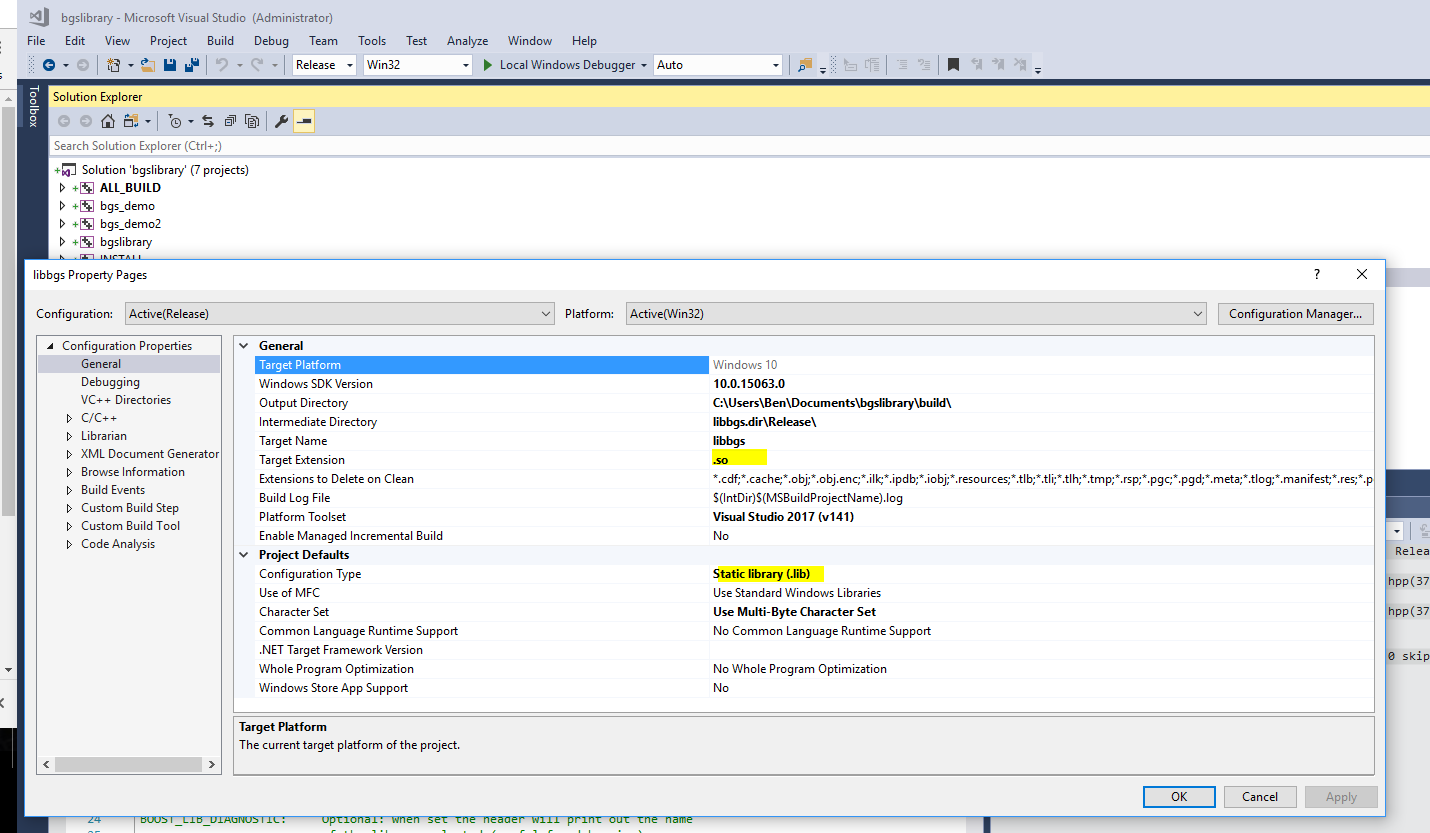Screen dimensions: 1430x833
Task: Click the Character Set Multi-Byte value
Action: point(794,612)
